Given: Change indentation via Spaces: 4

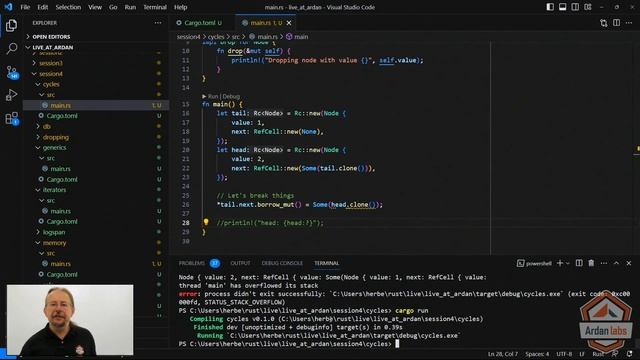Looking at the screenshot, I should [537, 354].
